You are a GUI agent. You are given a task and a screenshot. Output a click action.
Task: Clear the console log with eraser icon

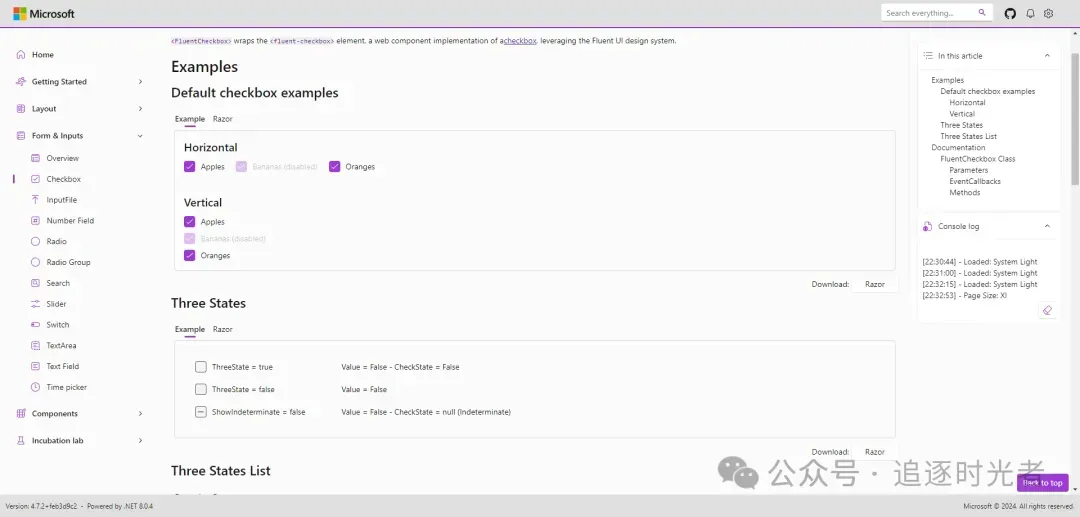(1048, 310)
